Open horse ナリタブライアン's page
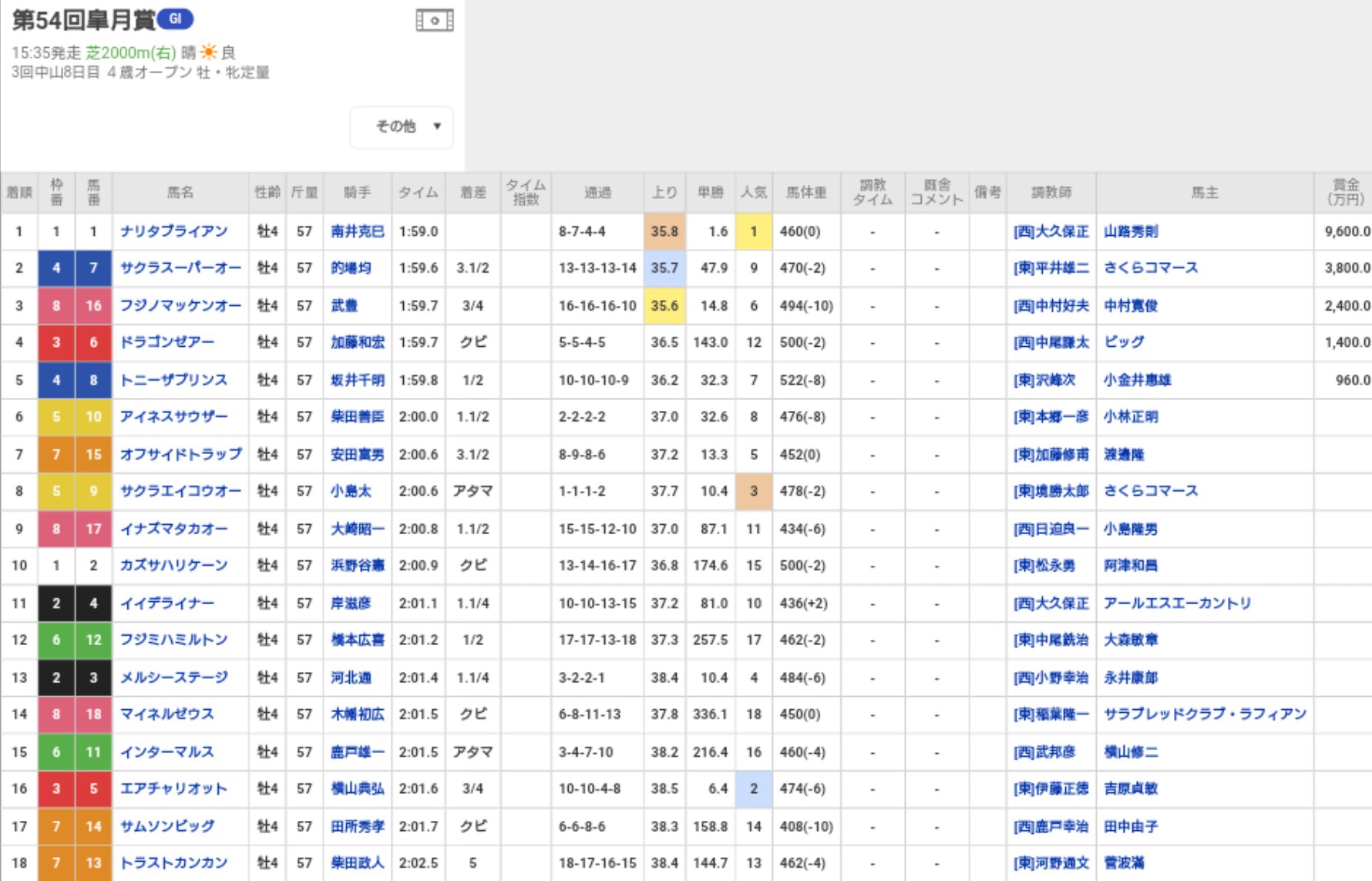Screen dimensions: 1372x881 [x=173, y=231]
